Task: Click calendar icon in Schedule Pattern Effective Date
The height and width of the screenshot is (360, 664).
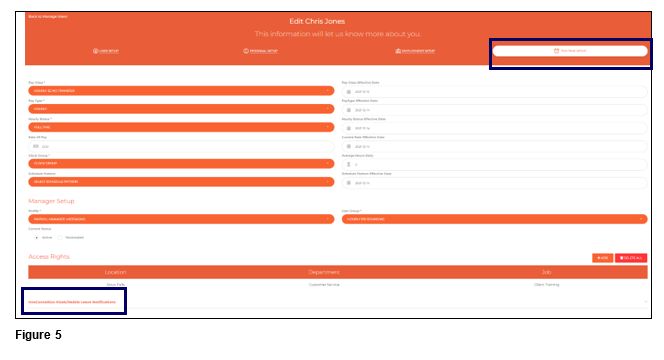Action: pyautogui.click(x=349, y=183)
